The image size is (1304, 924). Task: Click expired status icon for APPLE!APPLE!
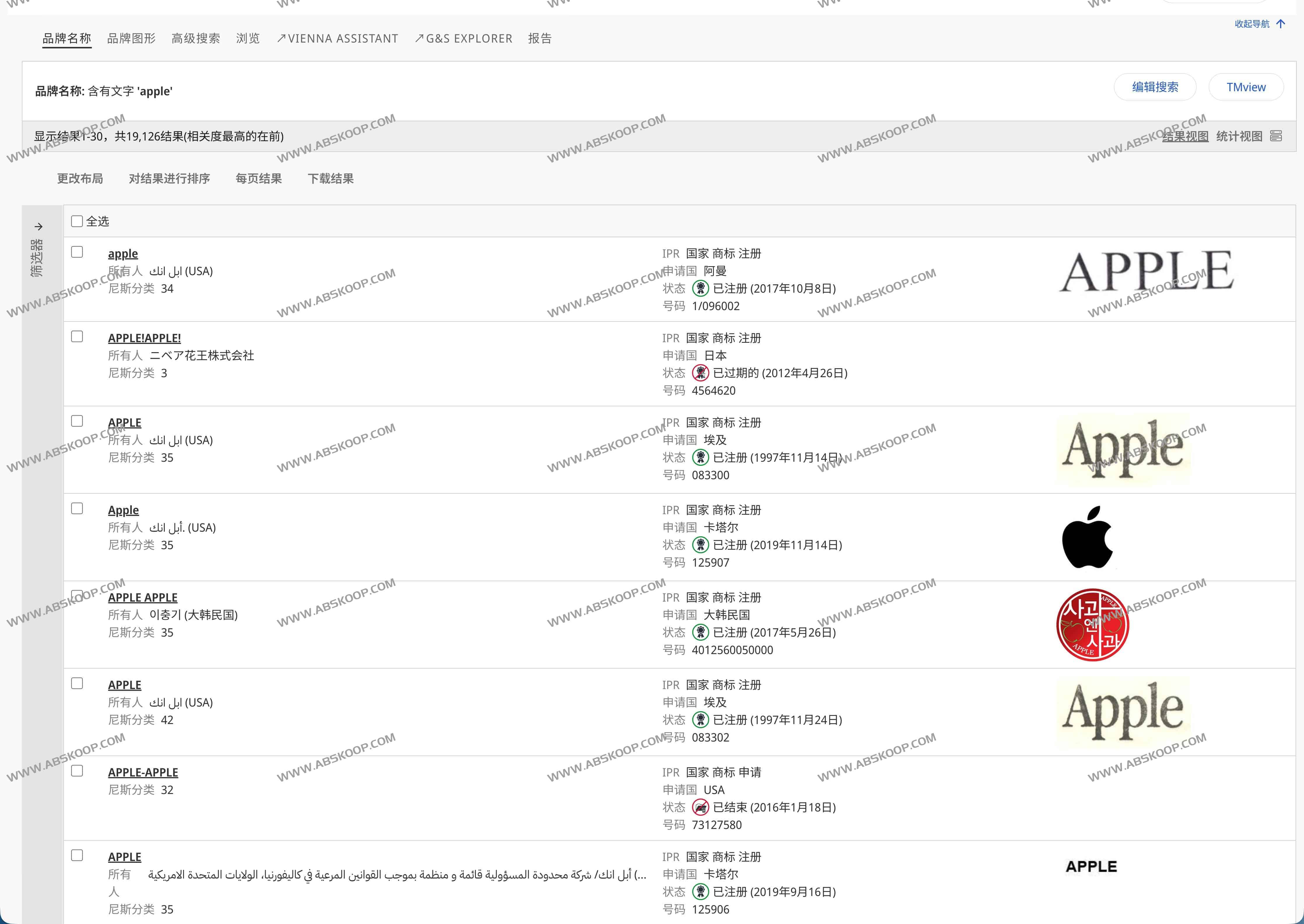click(700, 373)
